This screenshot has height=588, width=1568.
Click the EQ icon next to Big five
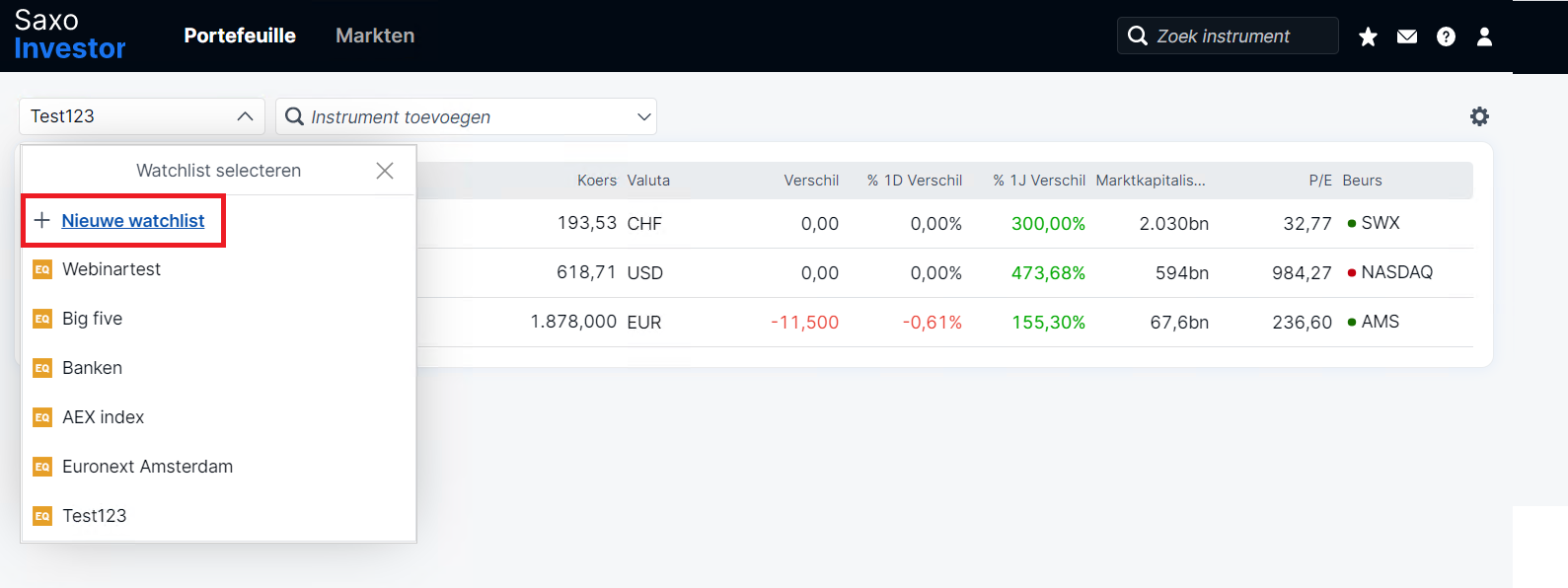click(x=42, y=319)
